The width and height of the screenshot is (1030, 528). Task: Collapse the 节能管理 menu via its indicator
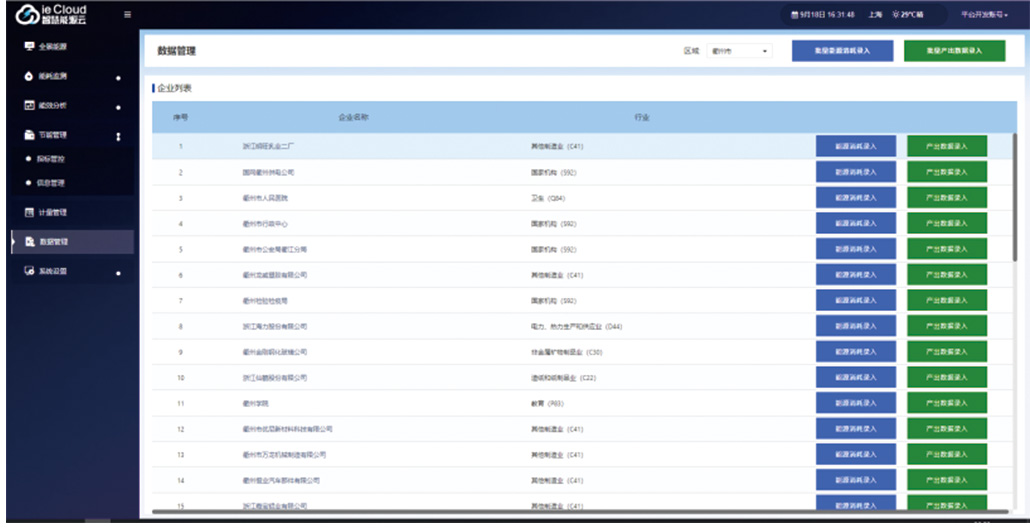tap(118, 136)
